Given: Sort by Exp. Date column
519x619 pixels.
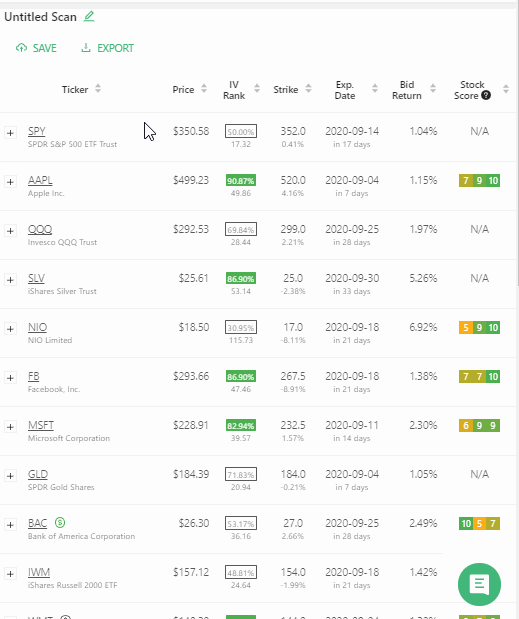Looking at the screenshot, I should coord(375,89).
